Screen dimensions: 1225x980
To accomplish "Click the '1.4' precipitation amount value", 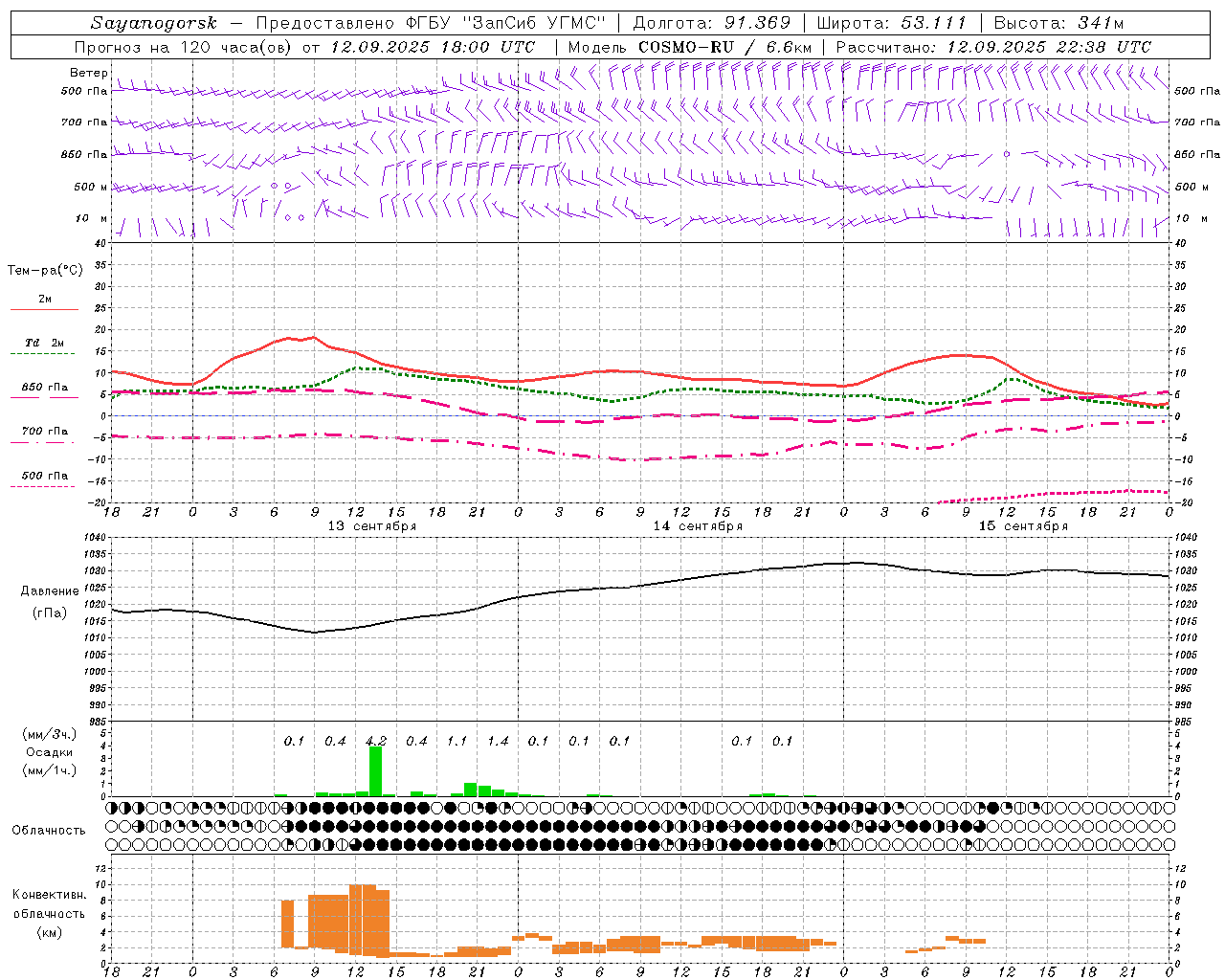I will pos(498,741).
